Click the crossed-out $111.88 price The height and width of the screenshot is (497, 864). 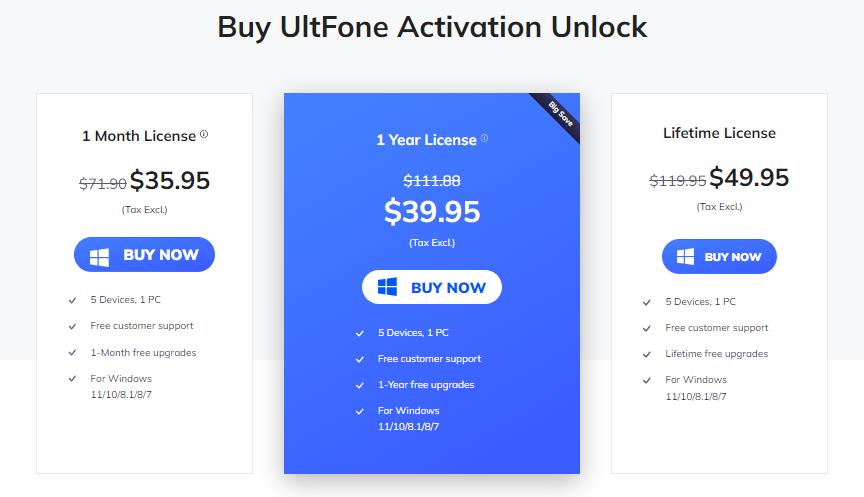tap(432, 180)
